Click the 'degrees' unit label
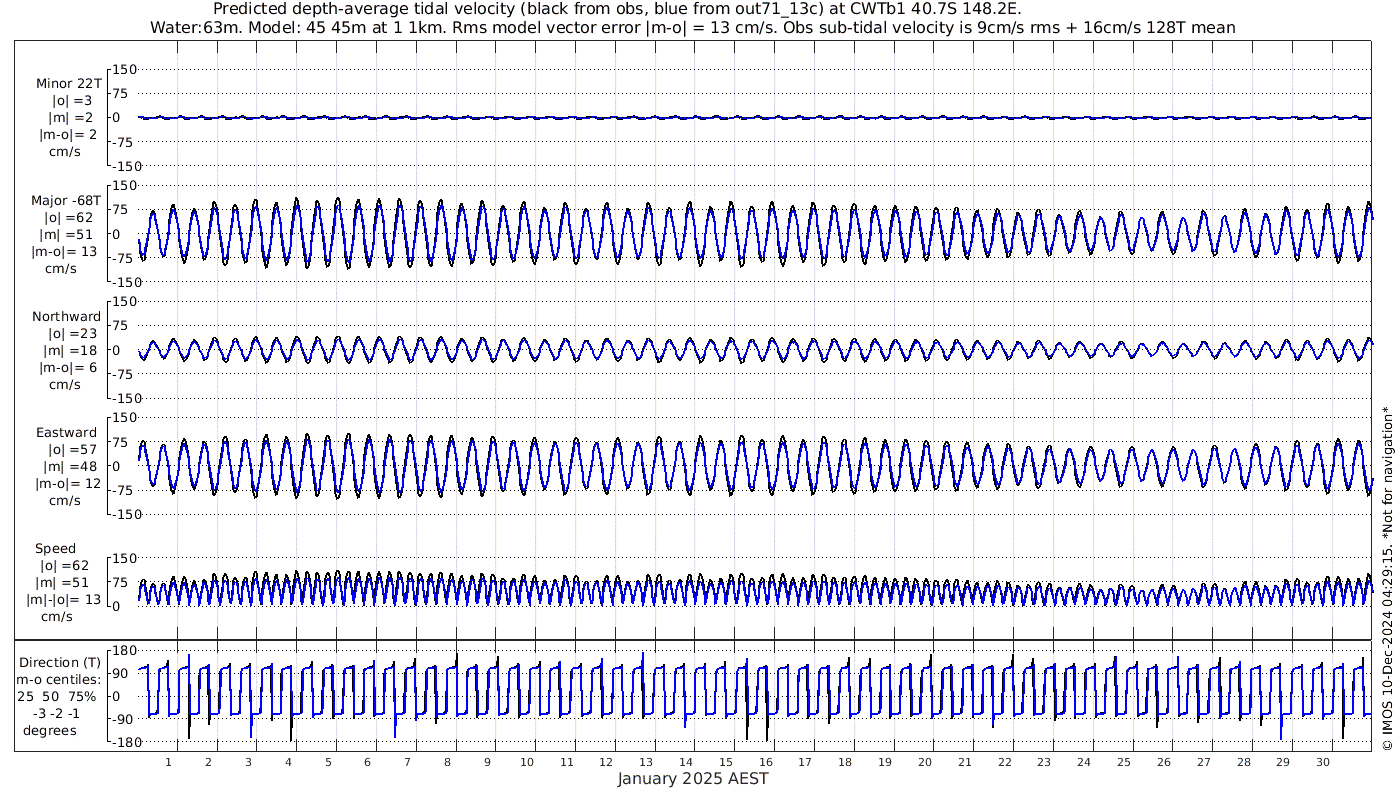 coord(50,730)
